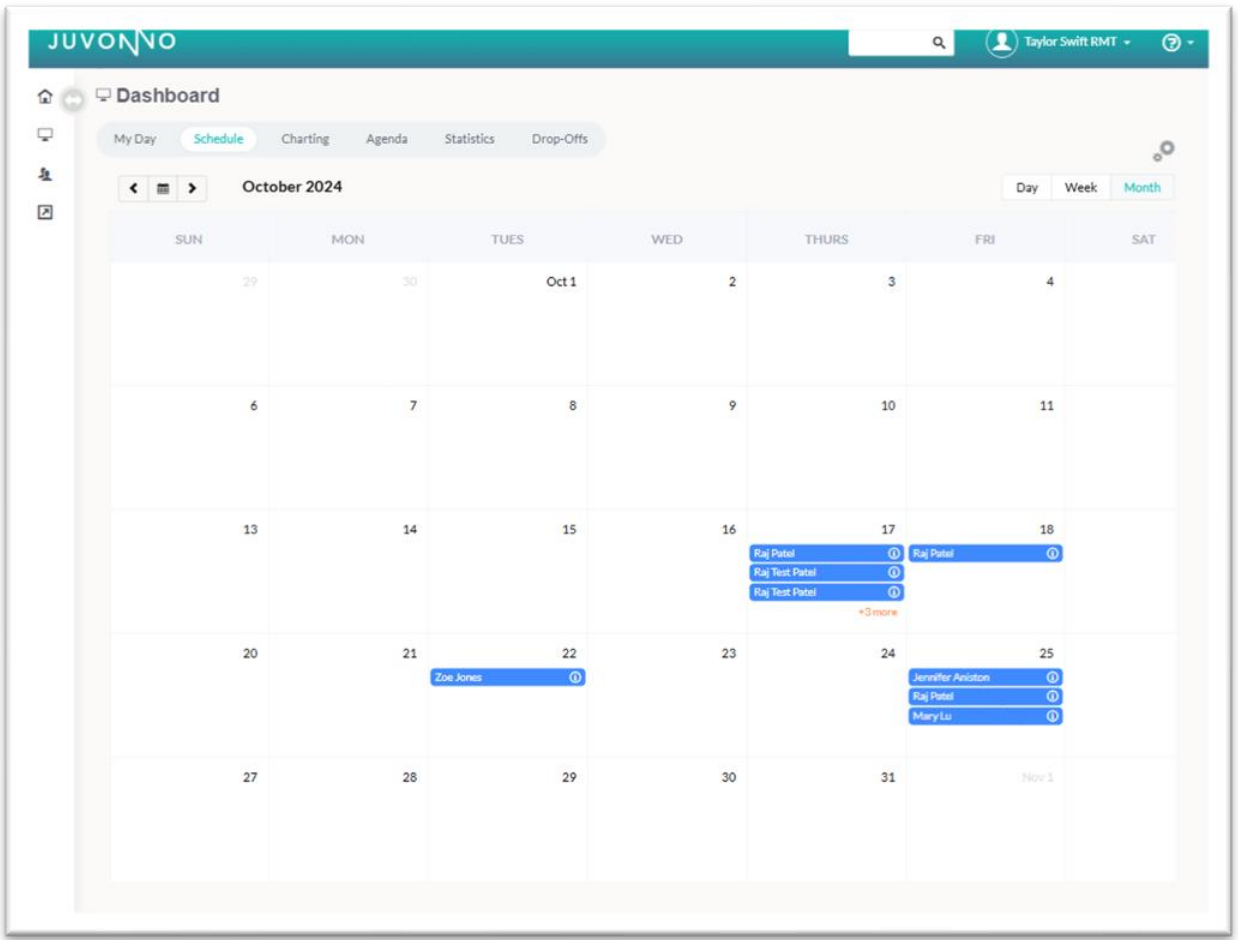Open the settings gears icon
The width and height of the screenshot is (1238, 940).
1162,148
